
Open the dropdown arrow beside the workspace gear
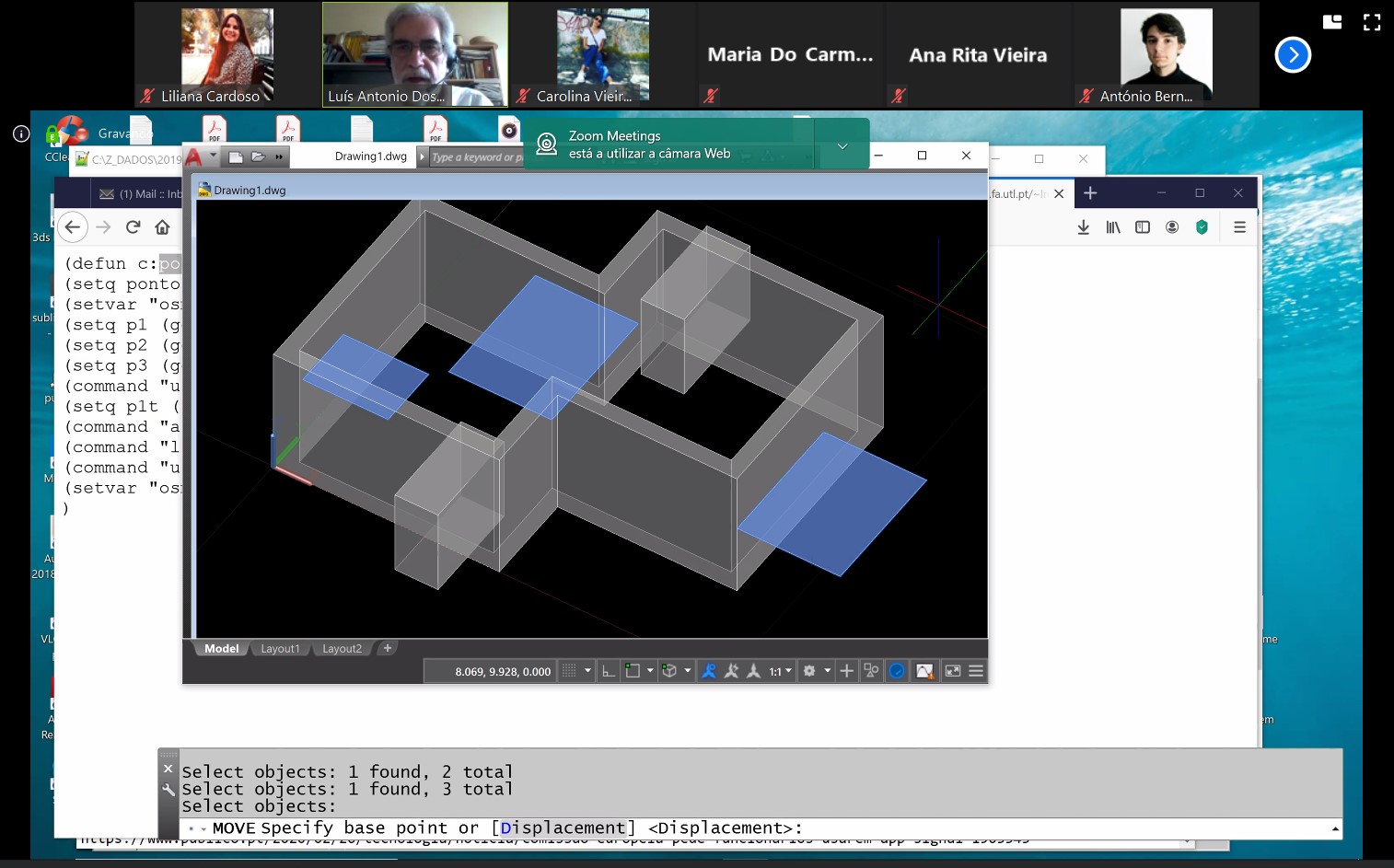pyautogui.click(x=828, y=671)
